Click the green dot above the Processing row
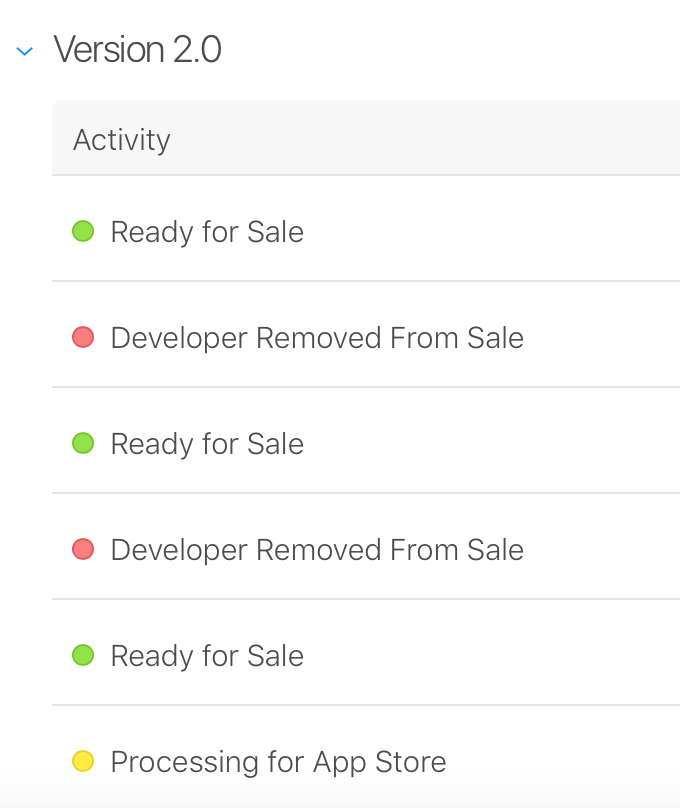680x808 pixels. click(83, 655)
